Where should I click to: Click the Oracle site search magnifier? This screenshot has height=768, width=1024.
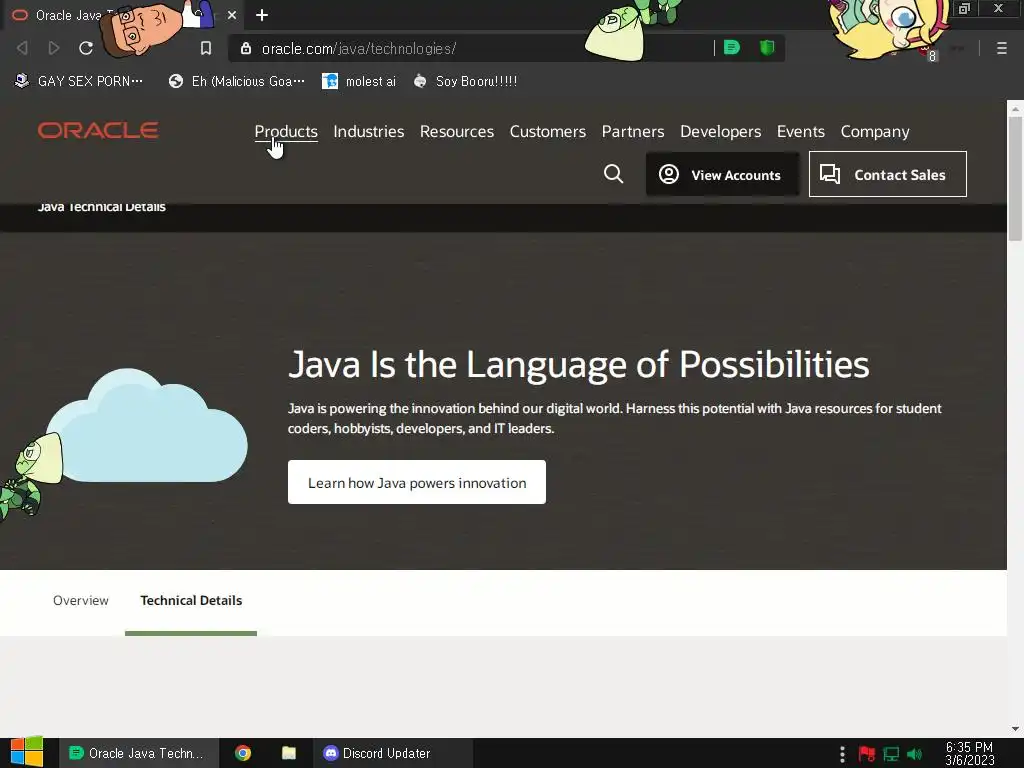click(x=613, y=174)
